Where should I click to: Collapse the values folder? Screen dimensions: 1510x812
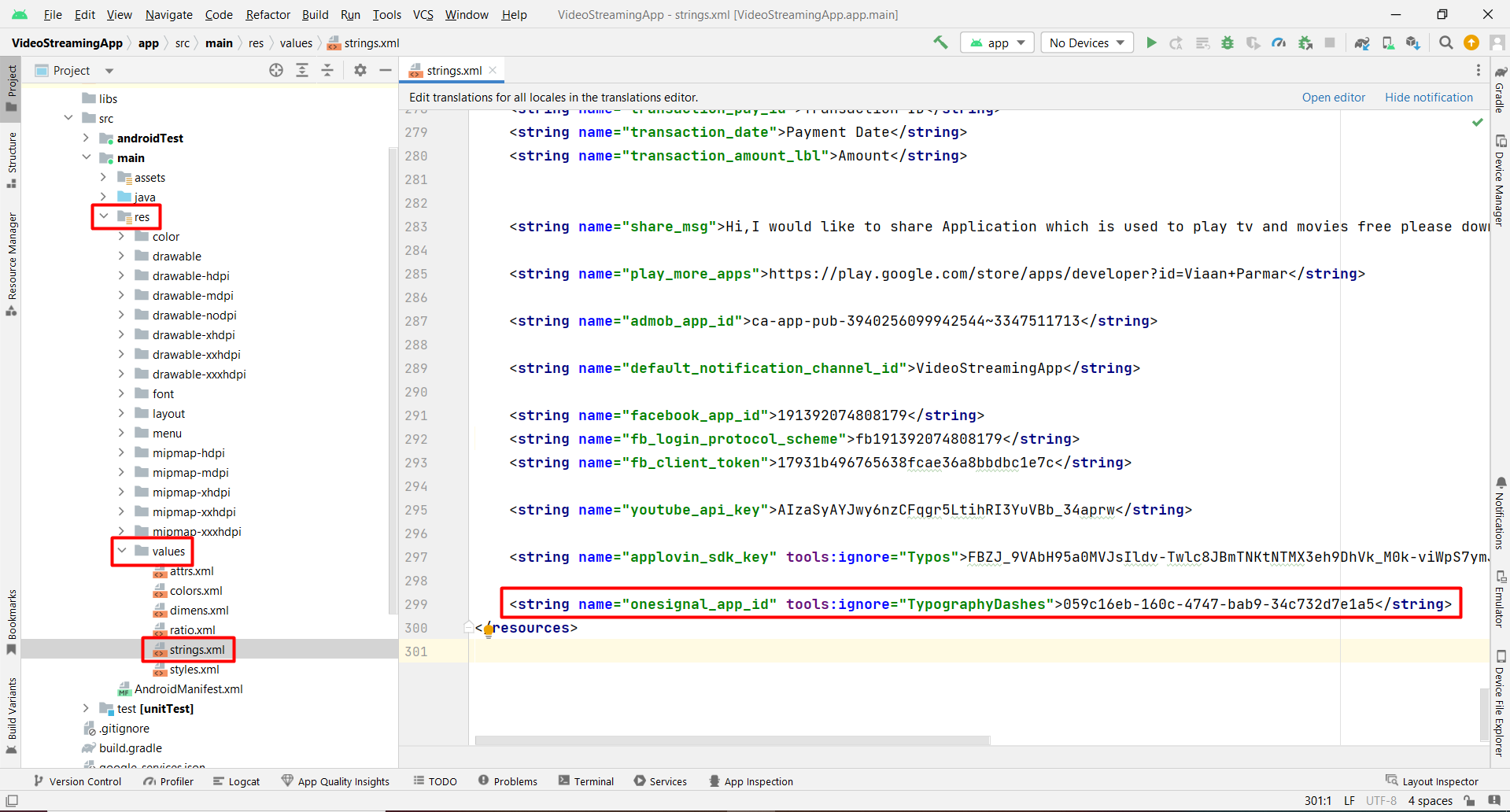122,551
